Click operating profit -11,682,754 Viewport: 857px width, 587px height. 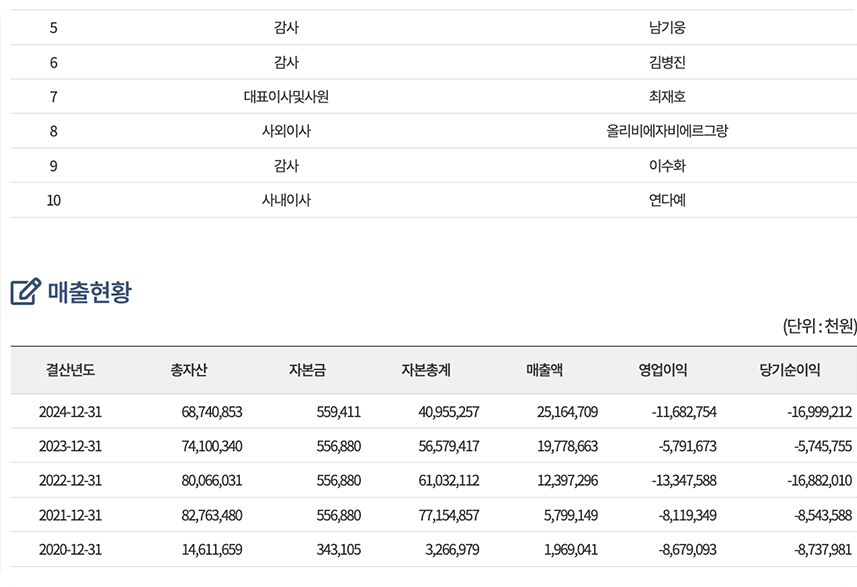684,412
